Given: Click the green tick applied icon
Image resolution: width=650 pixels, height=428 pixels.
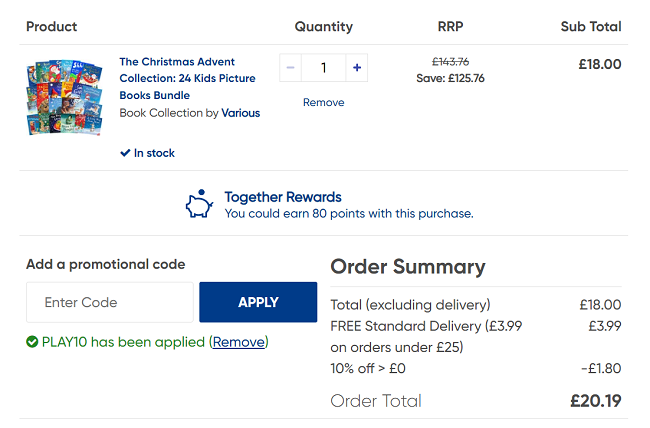Looking at the screenshot, I should point(32,342).
